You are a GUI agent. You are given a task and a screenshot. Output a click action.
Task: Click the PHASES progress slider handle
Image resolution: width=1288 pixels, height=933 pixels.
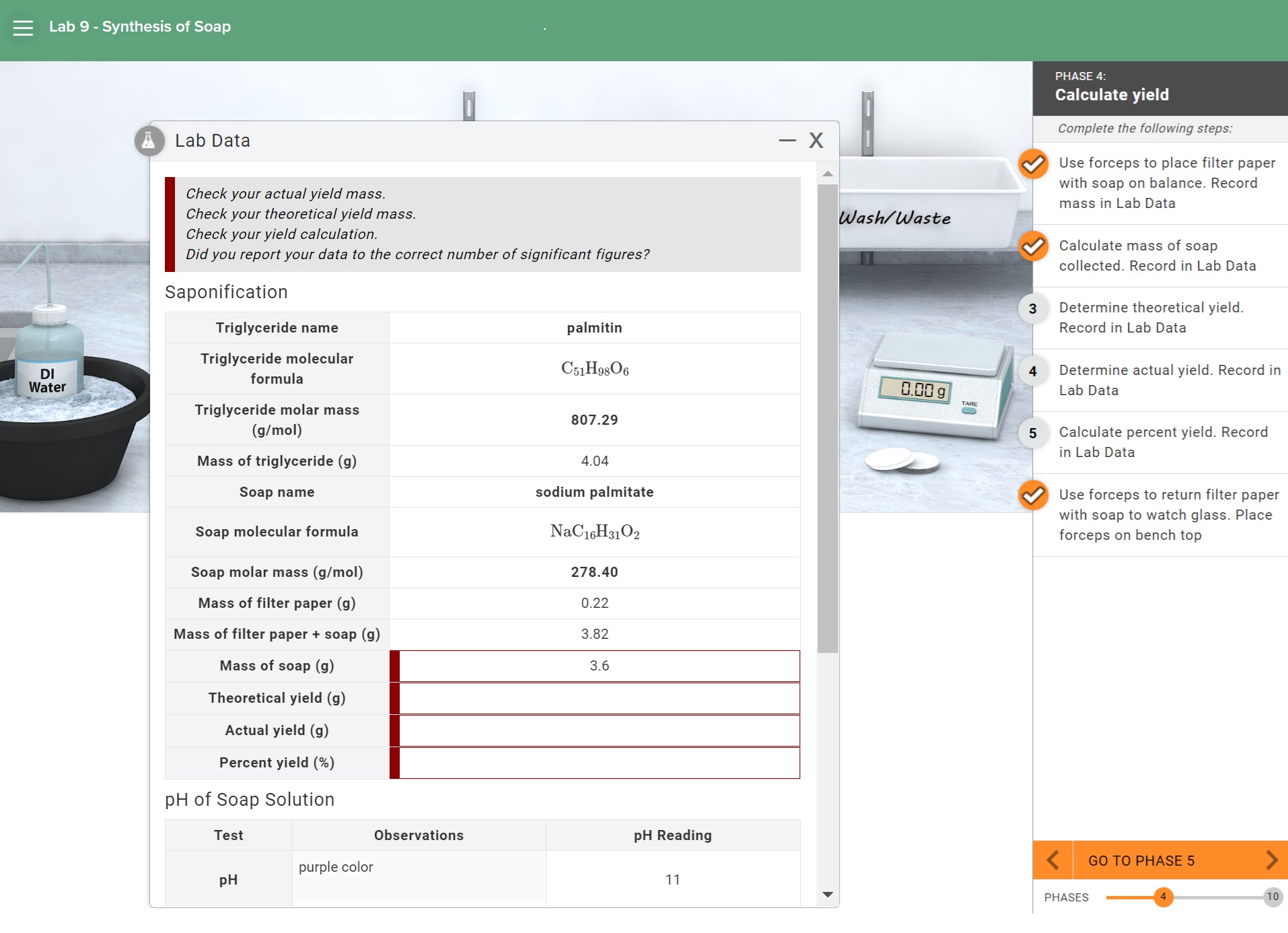(x=1165, y=897)
